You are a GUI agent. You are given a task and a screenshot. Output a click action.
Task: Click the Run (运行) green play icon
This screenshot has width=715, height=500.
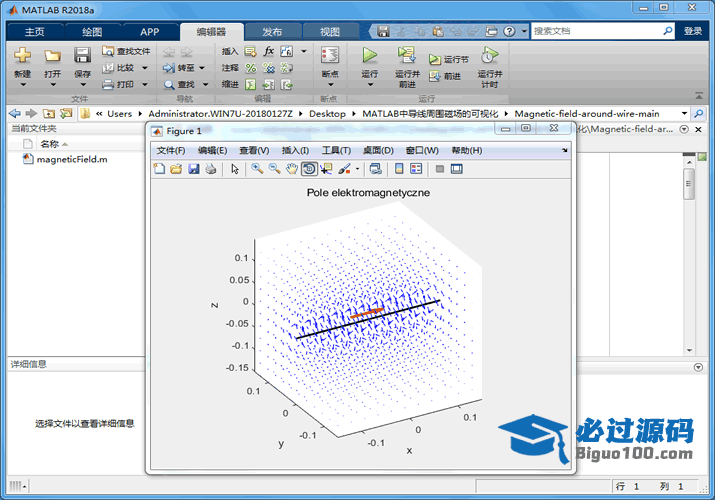(x=370, y=56)
